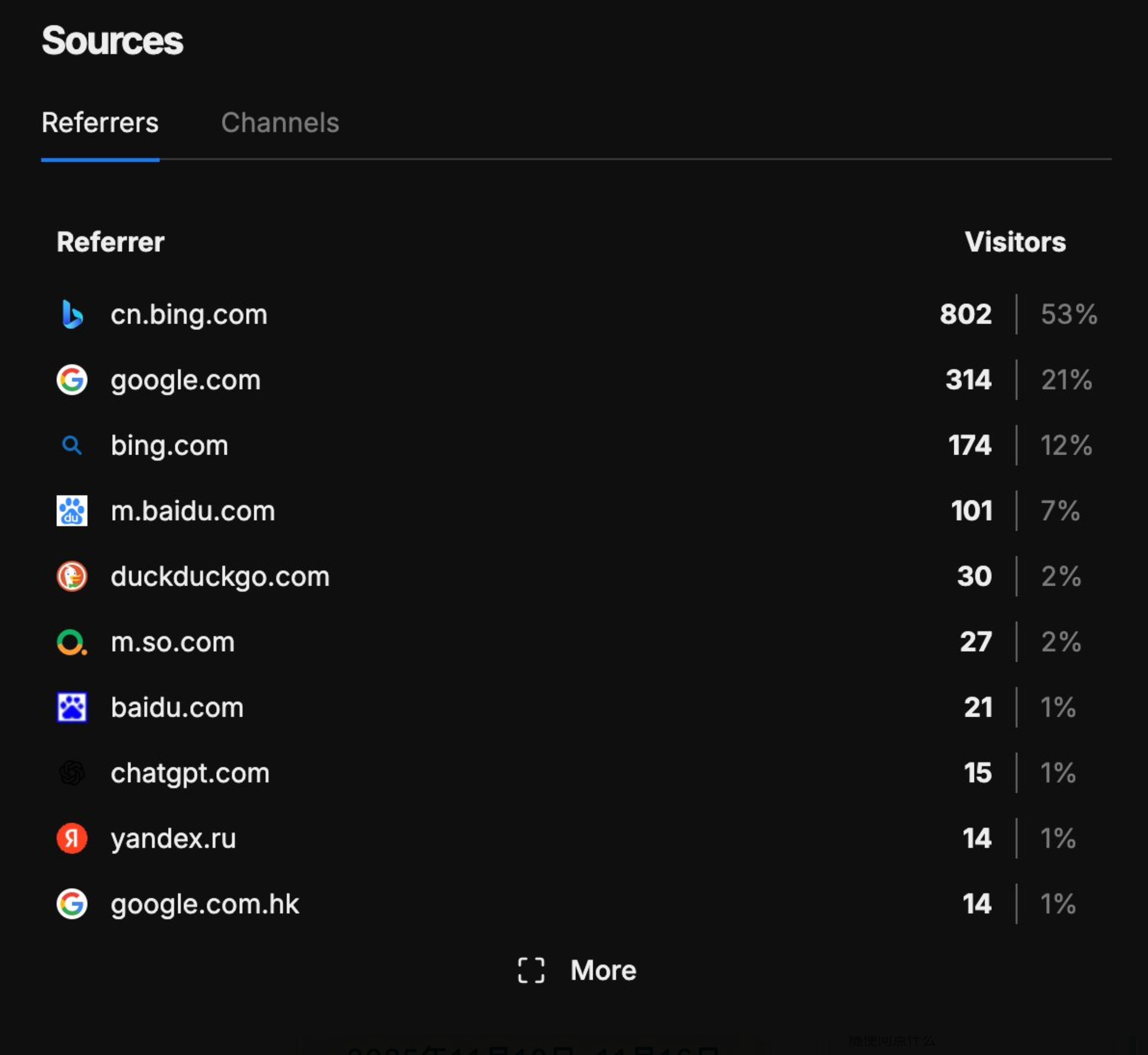
Task: Click the Google icon beside google.com
Action: [72, 379]
